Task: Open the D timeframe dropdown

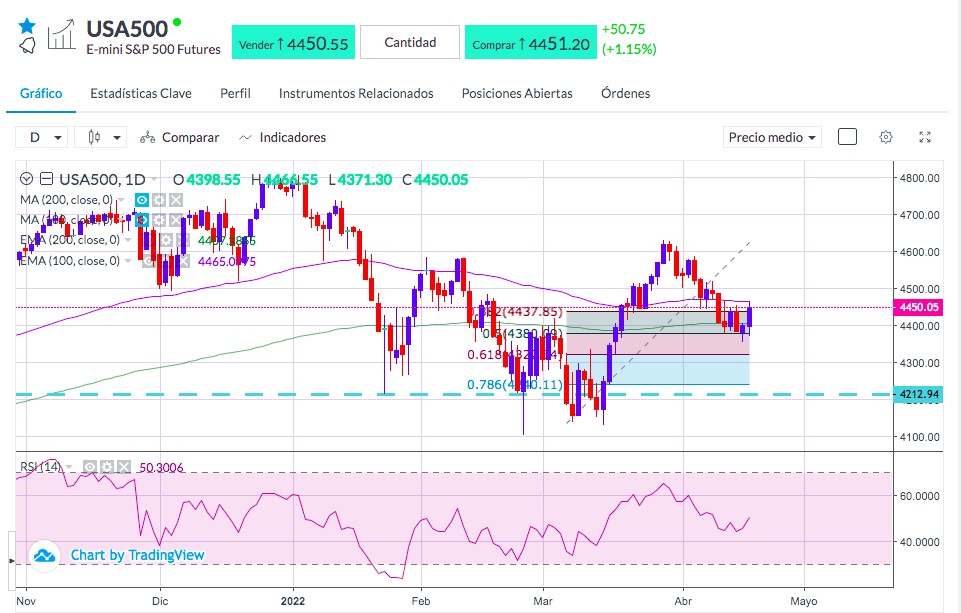Action: pos(41,137)
